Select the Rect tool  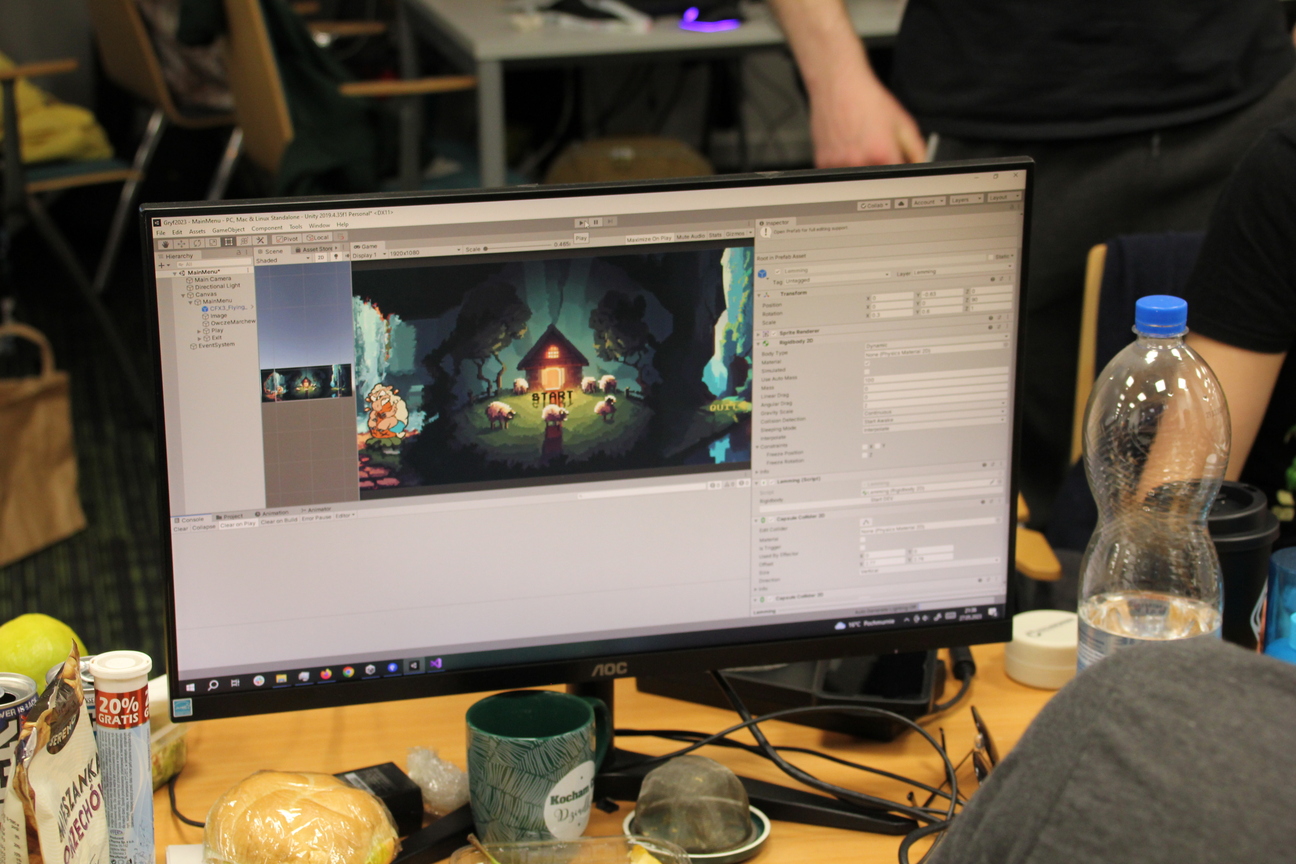point(228,241)
